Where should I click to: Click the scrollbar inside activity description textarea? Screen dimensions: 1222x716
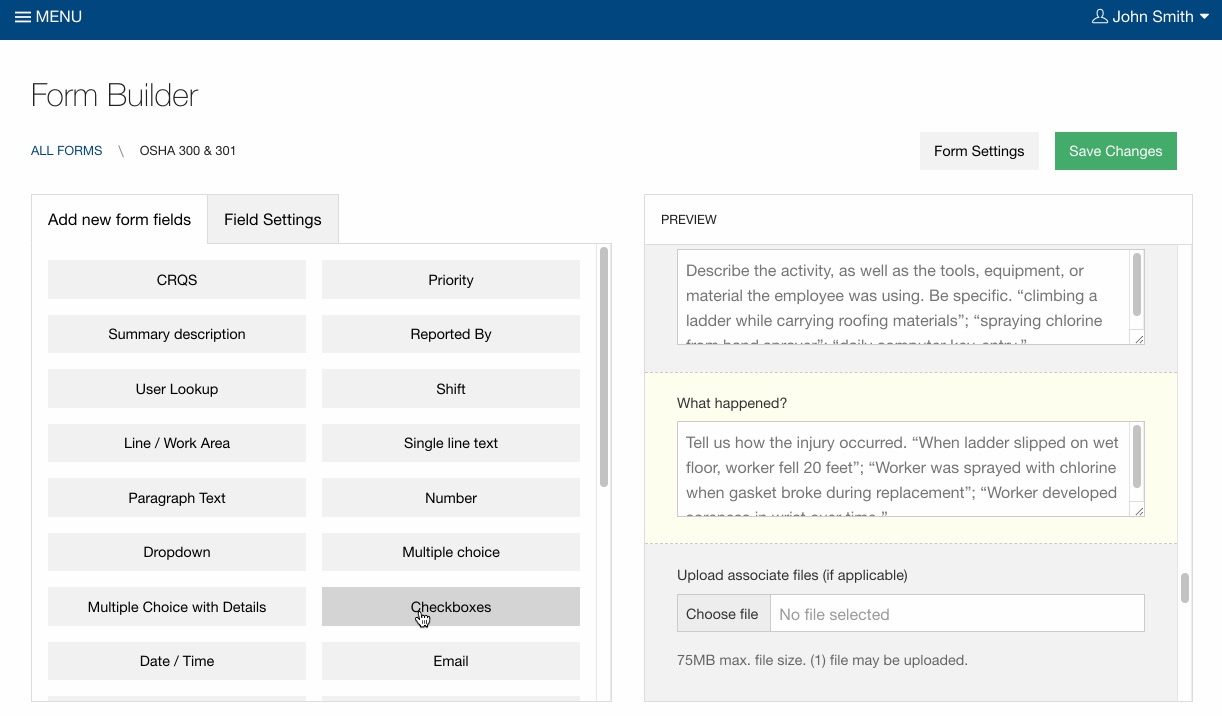click(x=1137, y=286)
